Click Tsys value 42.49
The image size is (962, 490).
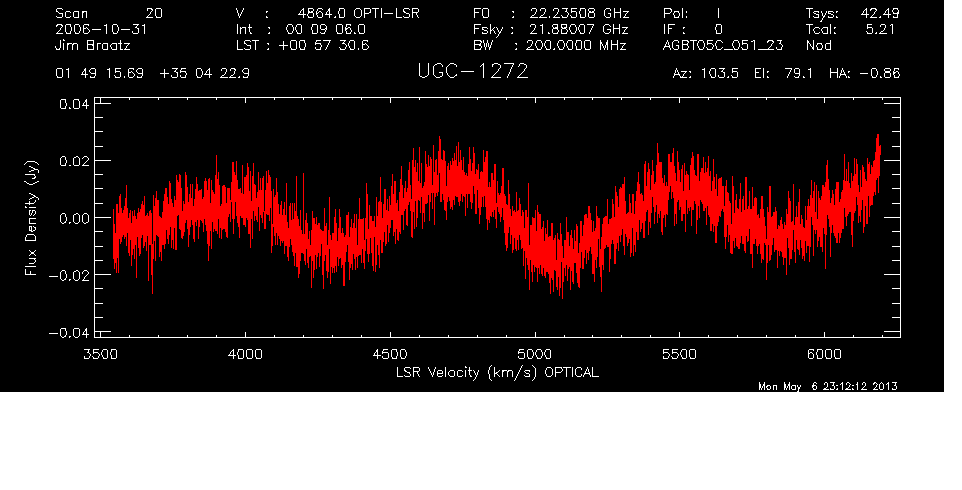pos(879,13)
